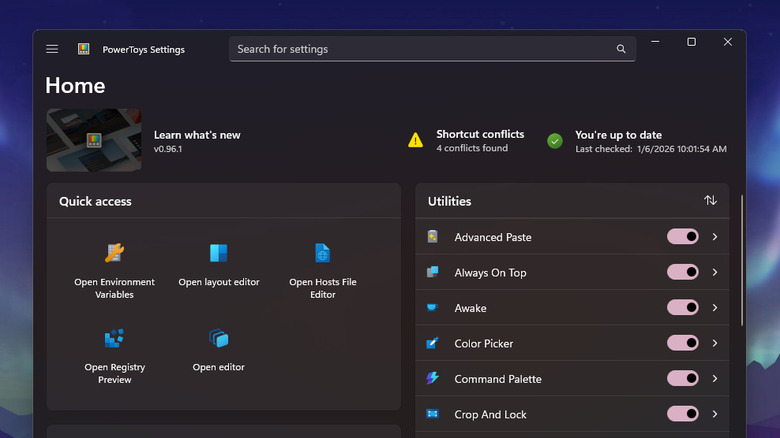Select the Command Palette label
The image size is (780, 438).
coord(497,379)
